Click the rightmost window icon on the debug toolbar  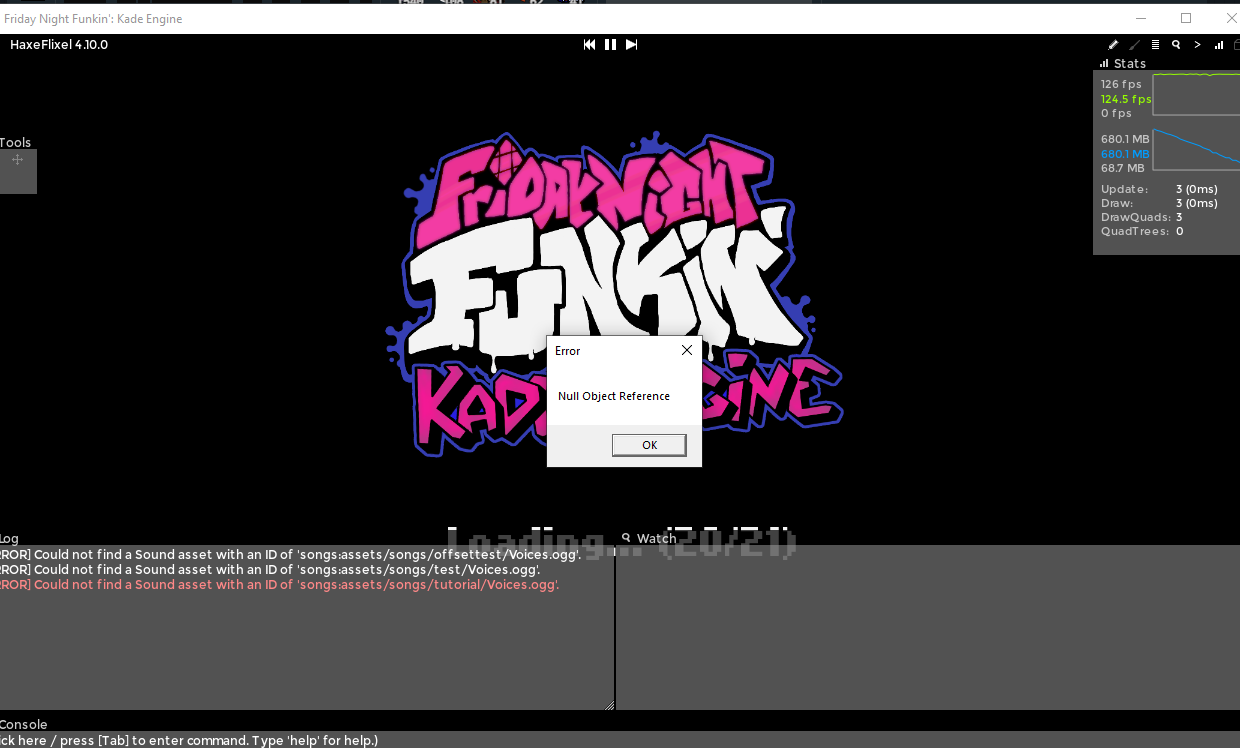pyautogui.click(x=1236, y=44)
